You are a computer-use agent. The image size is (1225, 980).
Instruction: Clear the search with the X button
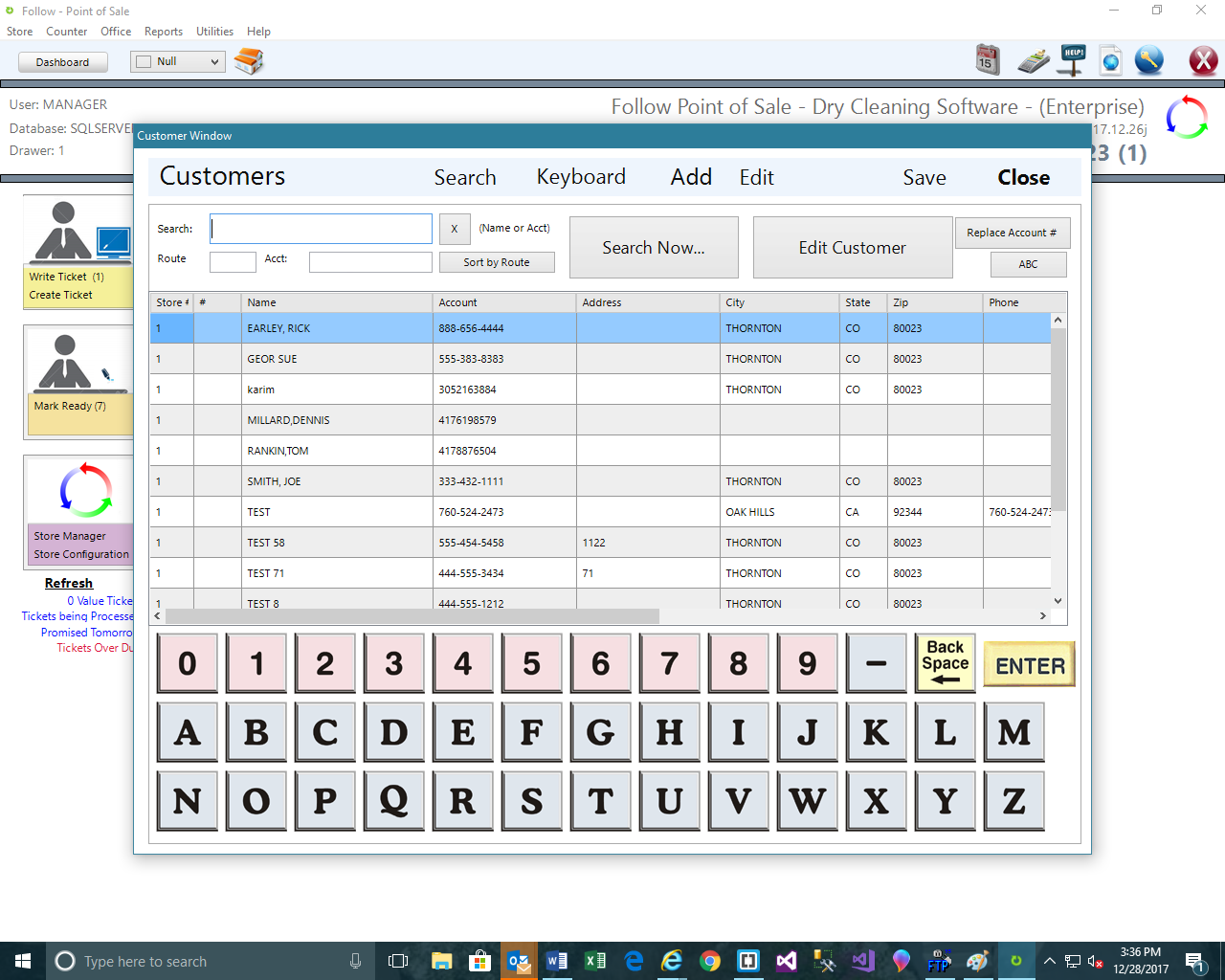tap(455, 229)
